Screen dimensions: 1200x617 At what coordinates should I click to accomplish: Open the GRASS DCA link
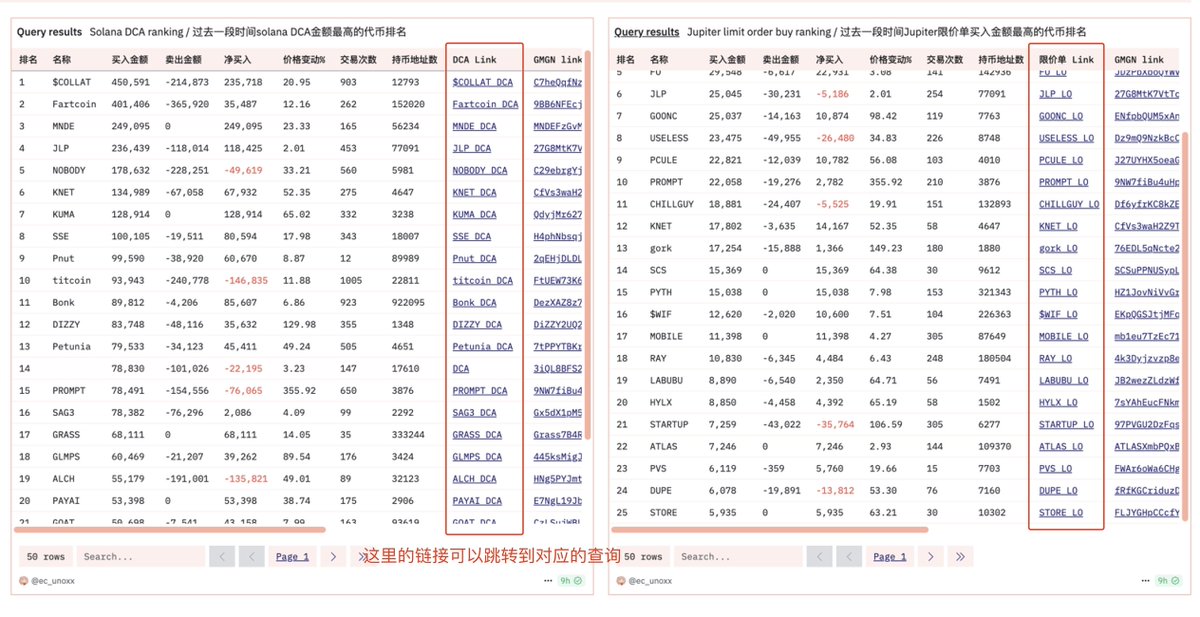[x=477, y=434]
